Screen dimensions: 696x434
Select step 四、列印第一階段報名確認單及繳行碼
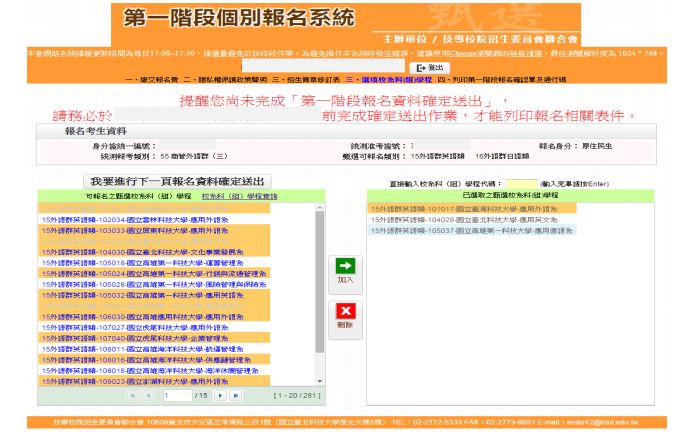(502, 80)
